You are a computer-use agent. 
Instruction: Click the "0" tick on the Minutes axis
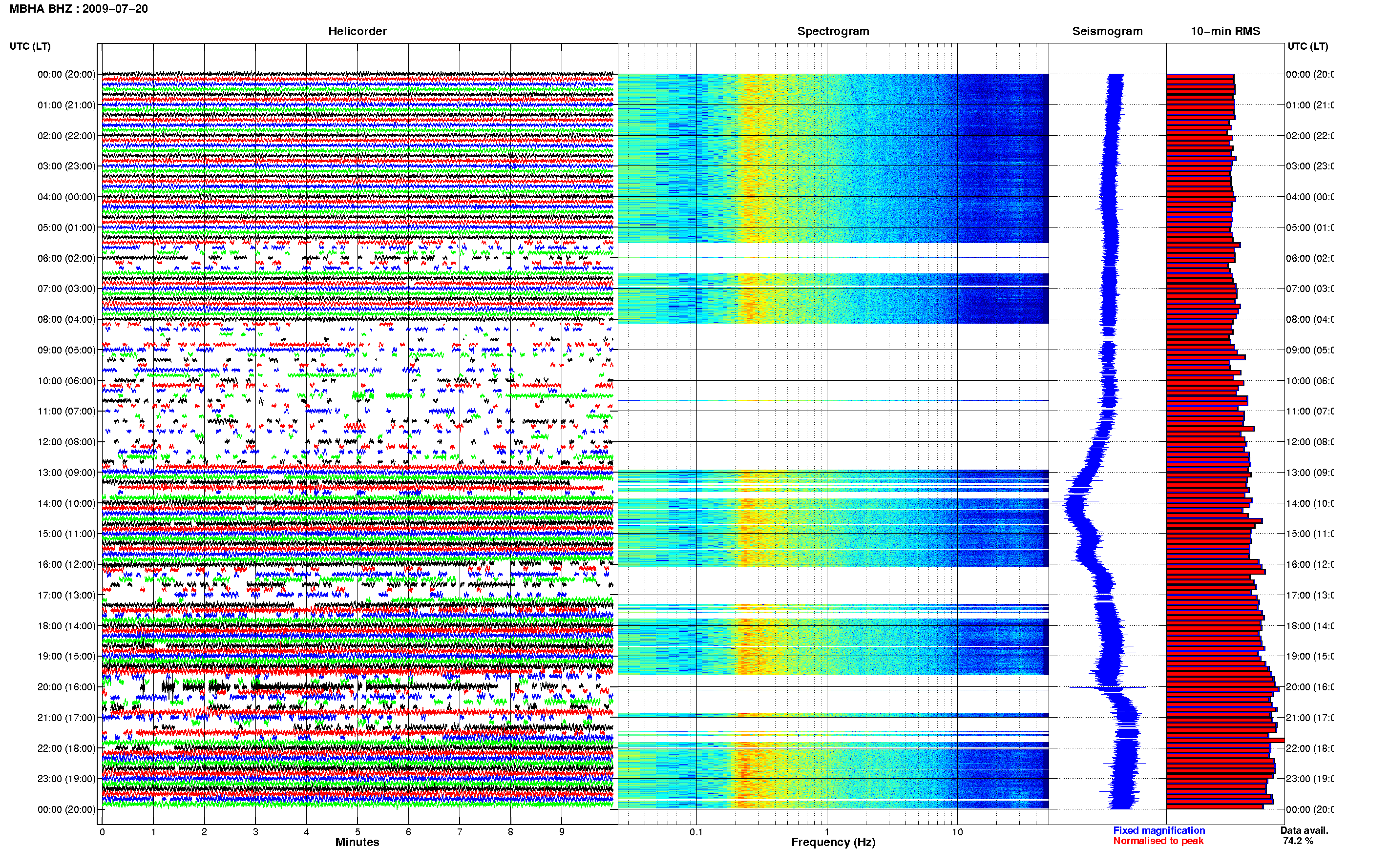click(102, 832)
